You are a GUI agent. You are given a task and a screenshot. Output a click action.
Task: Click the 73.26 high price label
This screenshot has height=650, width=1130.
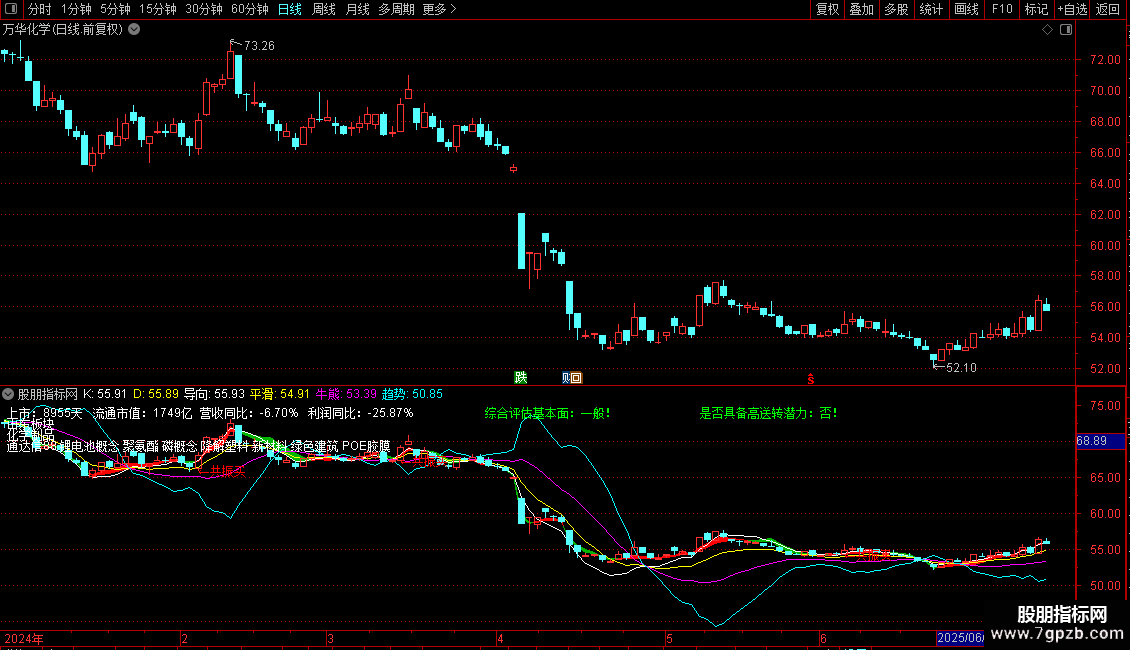click(258, 46)
